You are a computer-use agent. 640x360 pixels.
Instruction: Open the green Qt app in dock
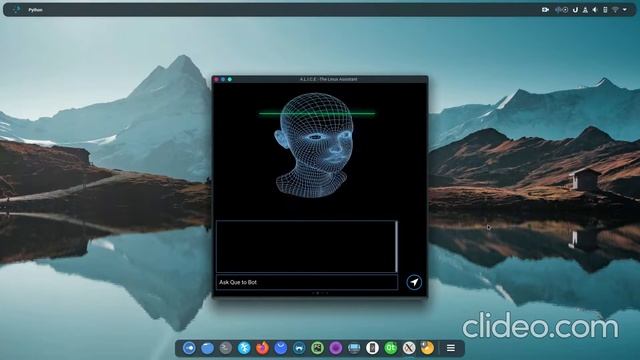coord(391,348)
